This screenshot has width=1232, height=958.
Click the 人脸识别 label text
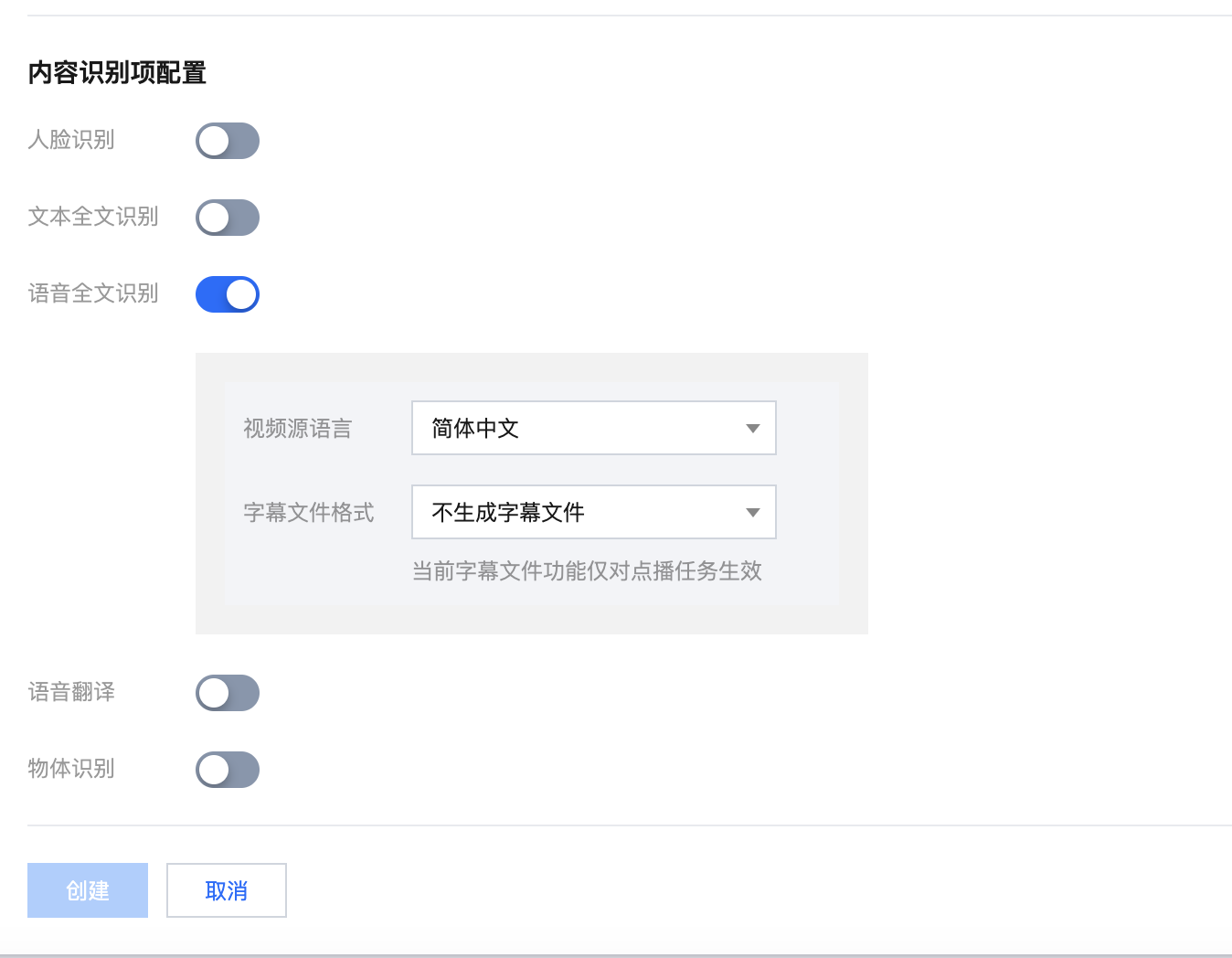71,140
